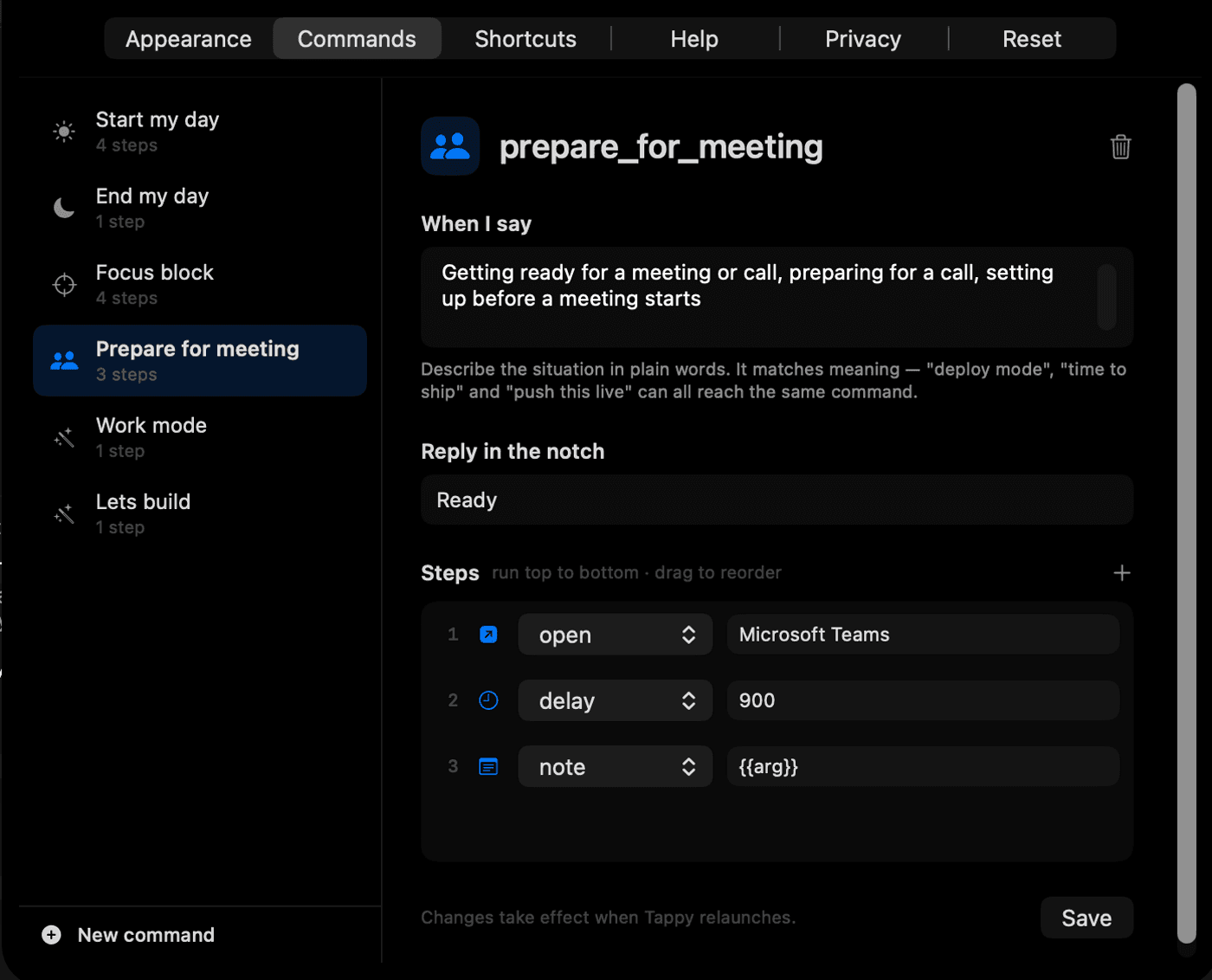Delete command using the trash icon
The height and width of the screenshot is (980, 1212).
pyautogui.click(x=1120, y=147)
